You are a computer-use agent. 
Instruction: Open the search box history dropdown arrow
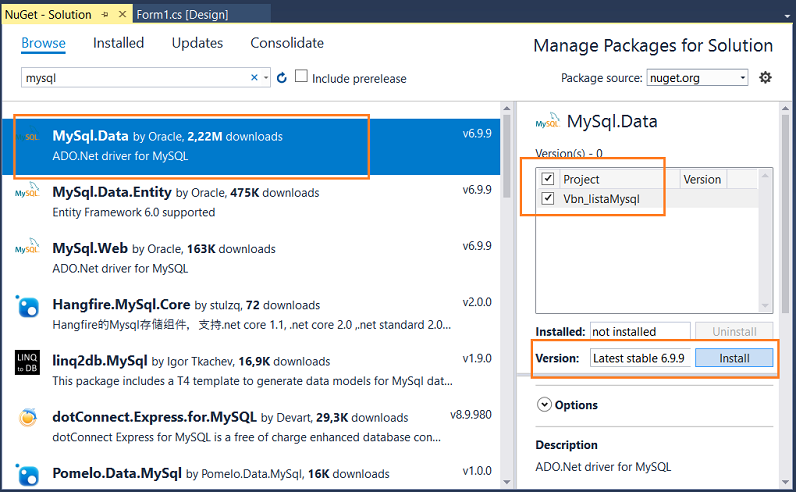pos(266,78)
